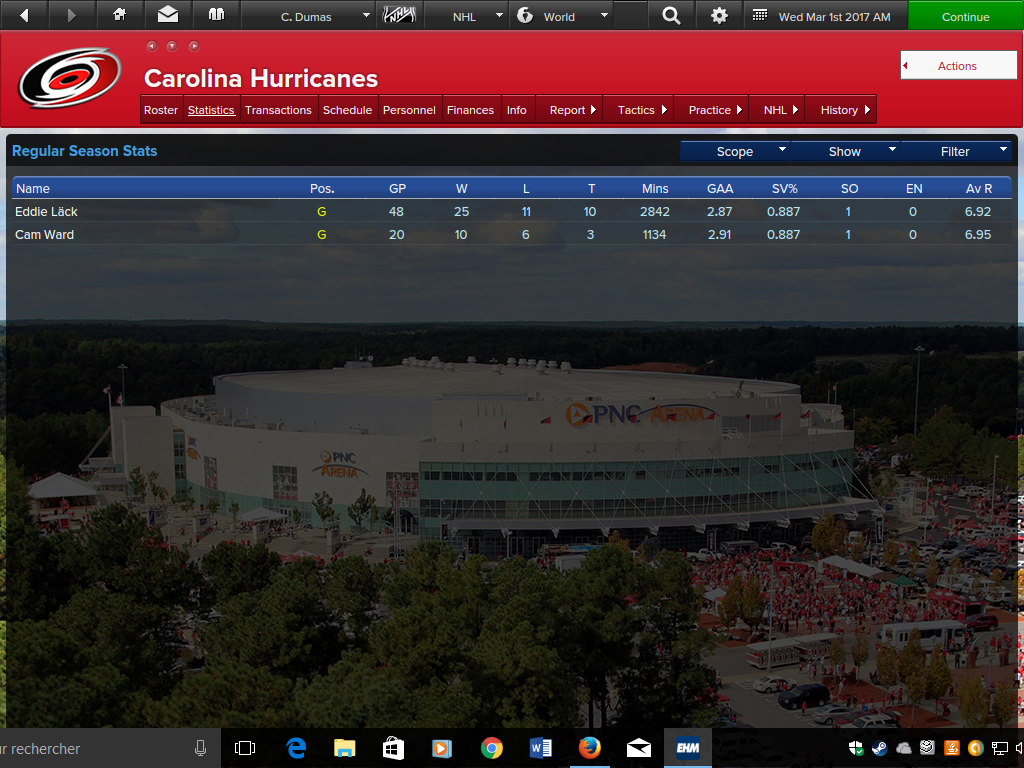
Task: Open the Schedule tab
Action: pos(347,110)
